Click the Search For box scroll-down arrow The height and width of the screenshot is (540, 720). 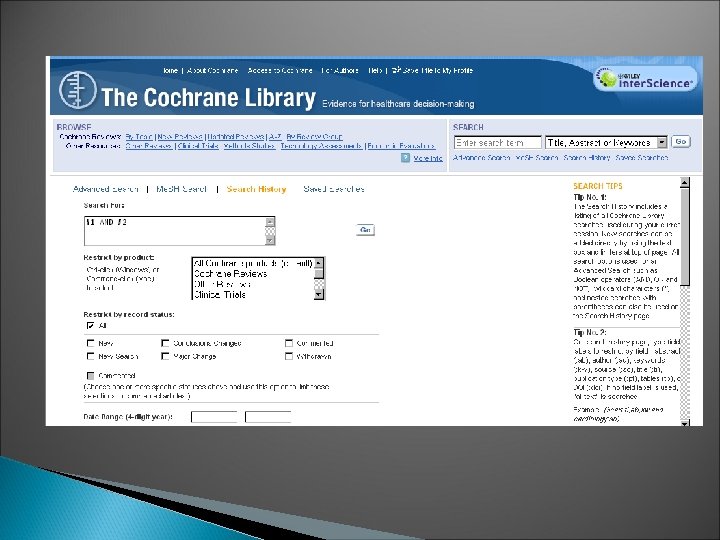click(270, 240)
